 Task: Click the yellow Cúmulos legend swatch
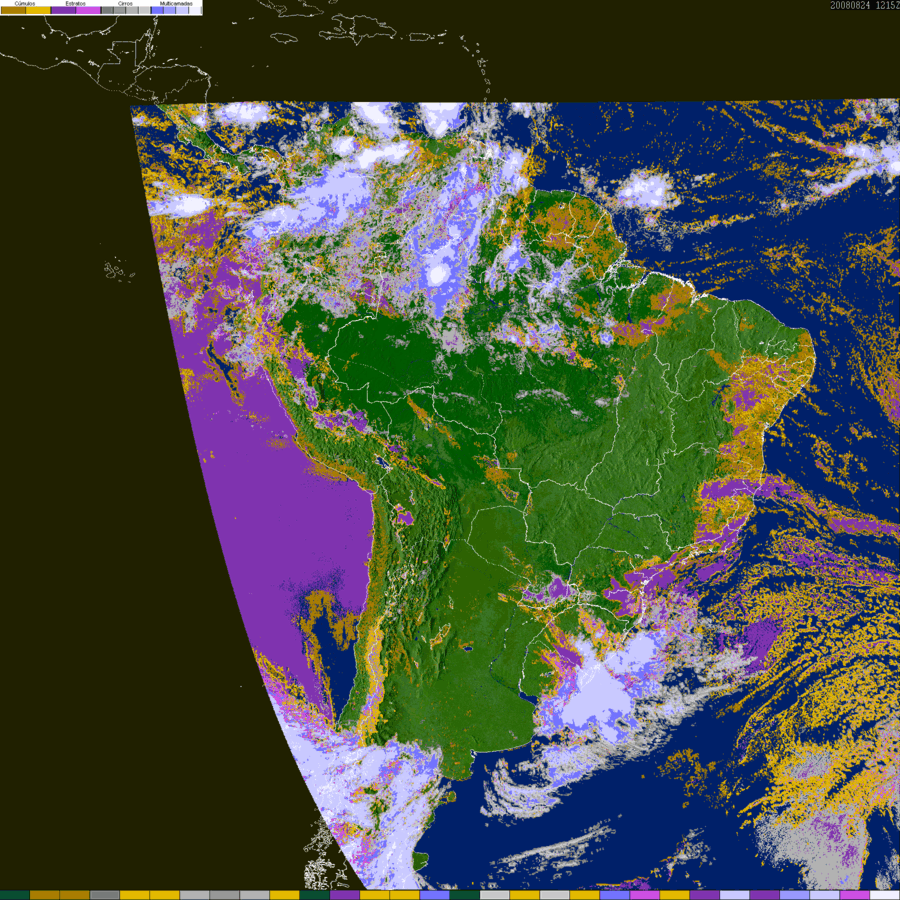click(x=38, y=10)
